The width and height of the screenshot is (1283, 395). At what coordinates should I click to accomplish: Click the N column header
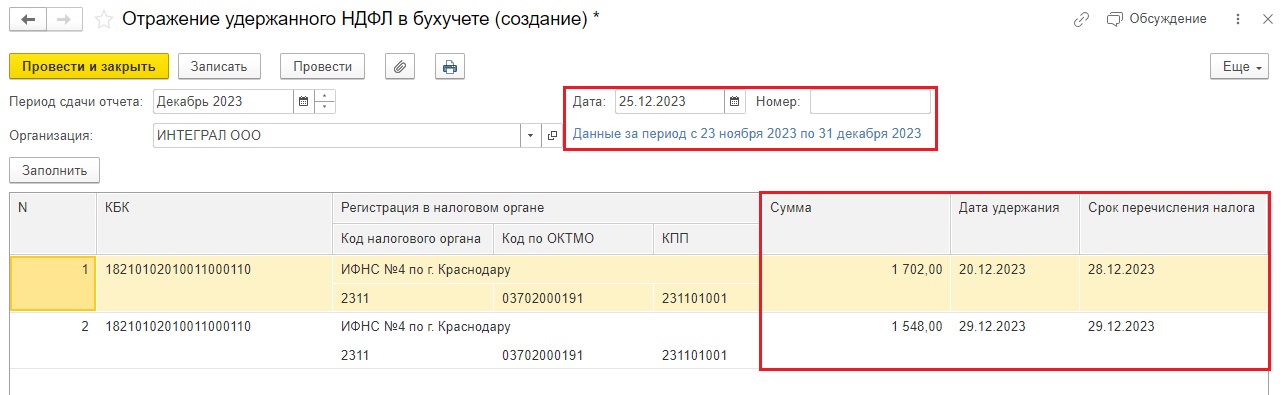pyautogui.click(x=53, y=223)
